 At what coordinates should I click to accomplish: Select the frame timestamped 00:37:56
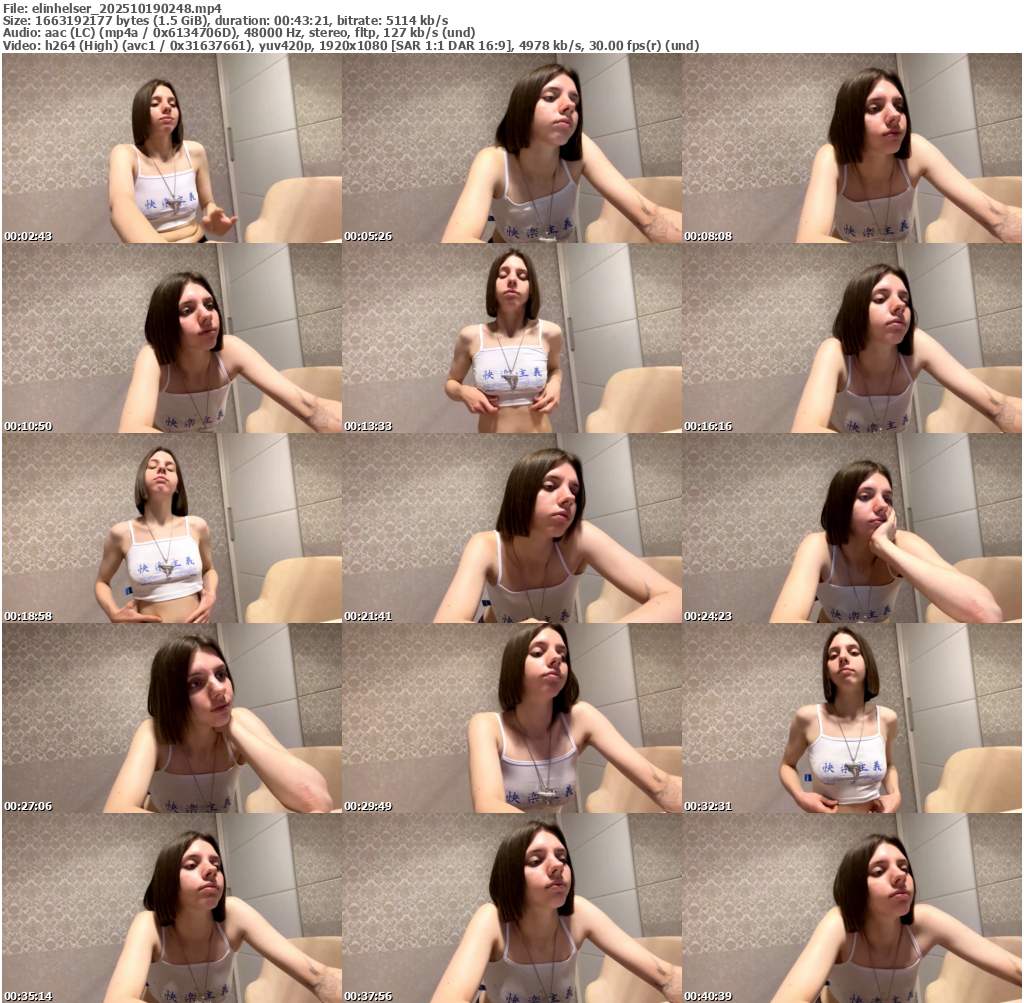(x=512, y=907)
